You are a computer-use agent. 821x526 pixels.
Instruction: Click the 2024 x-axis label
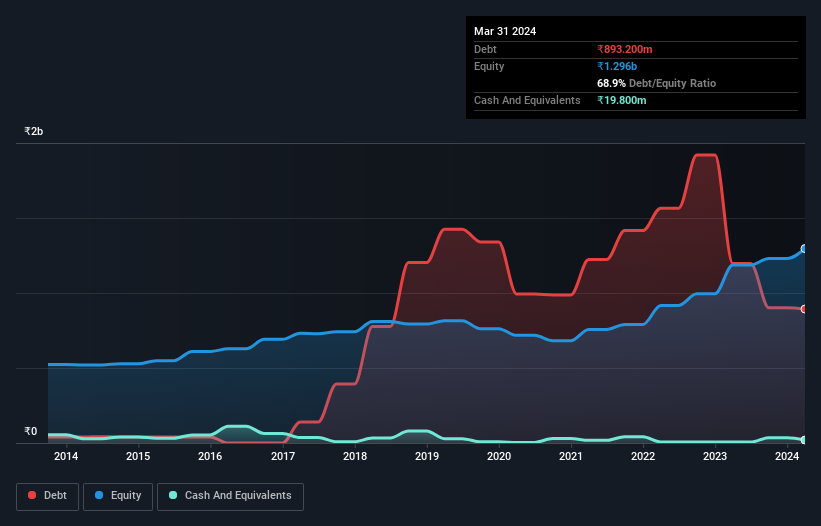click(787, 456)
